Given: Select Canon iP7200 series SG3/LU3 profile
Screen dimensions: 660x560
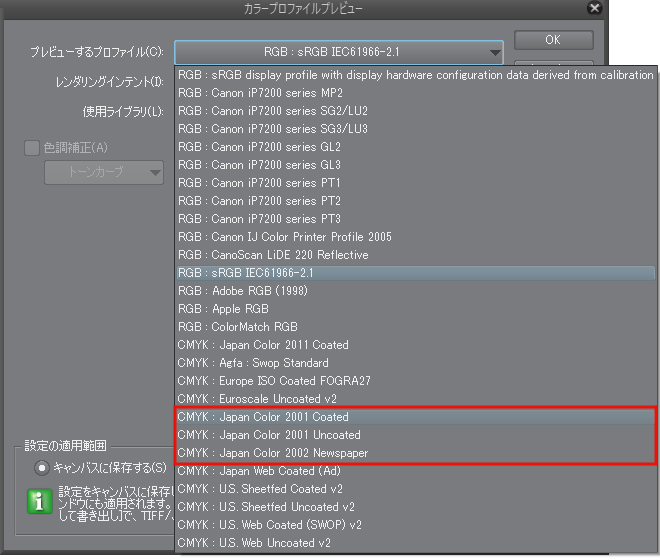Looking at the screenshot, I should (x=415, y=129).
